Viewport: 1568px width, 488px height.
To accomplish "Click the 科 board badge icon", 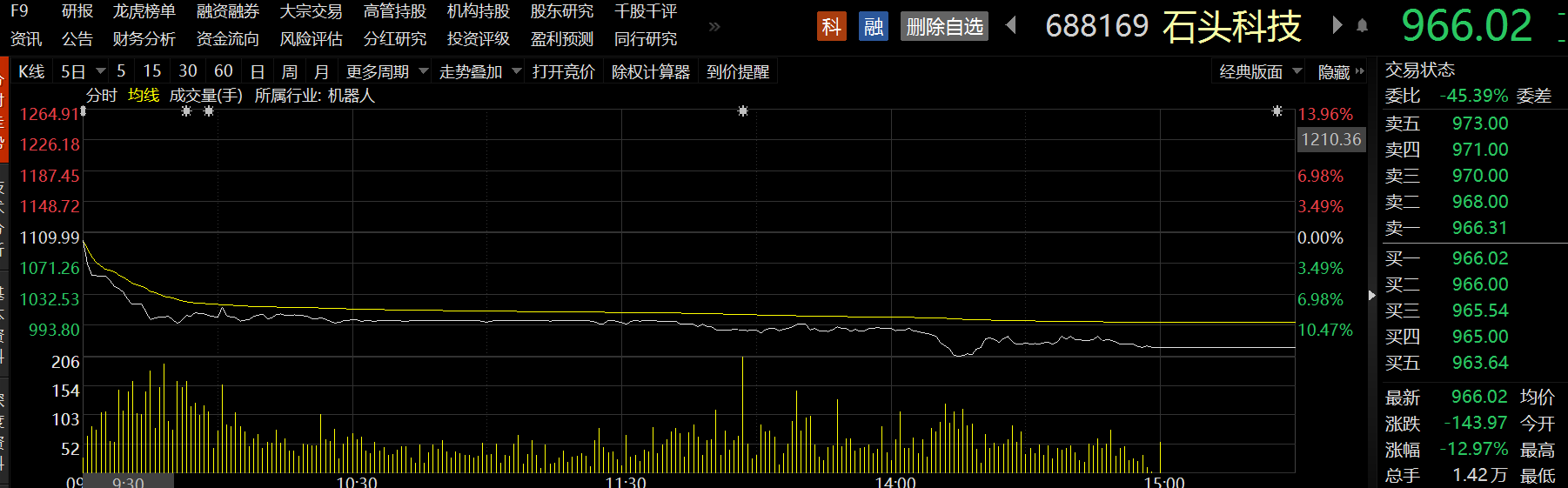I will pos(831,27).
